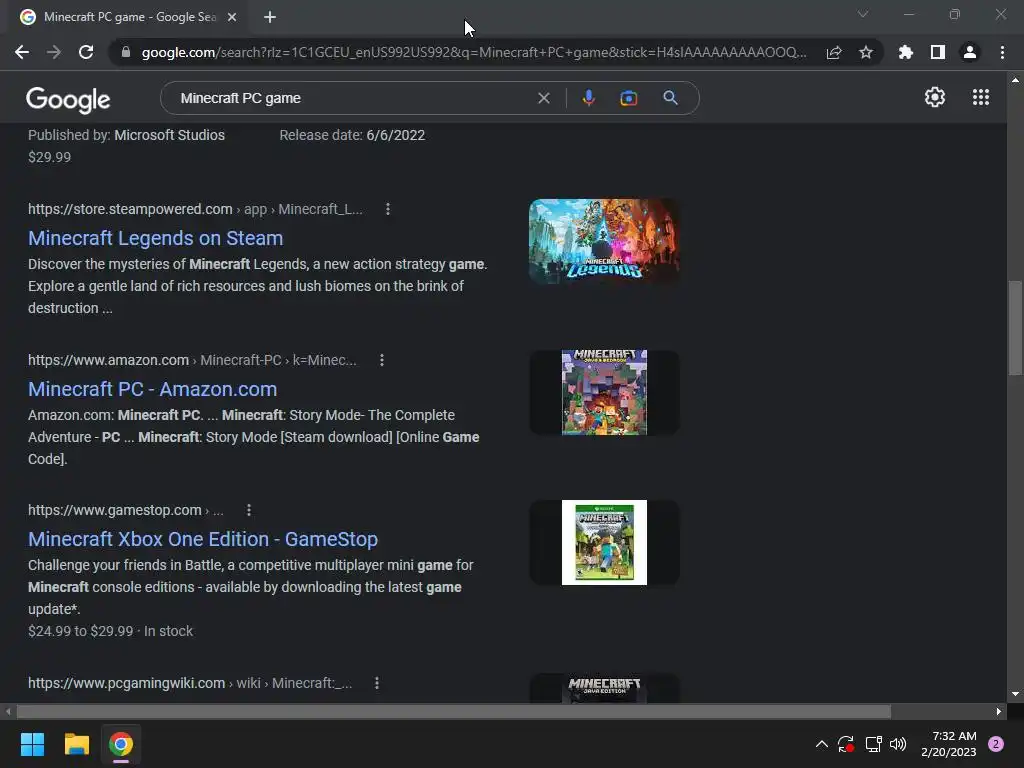Open clock showing 7:32 AM
The image size is (1024, 768).
[x=949, y=744]
